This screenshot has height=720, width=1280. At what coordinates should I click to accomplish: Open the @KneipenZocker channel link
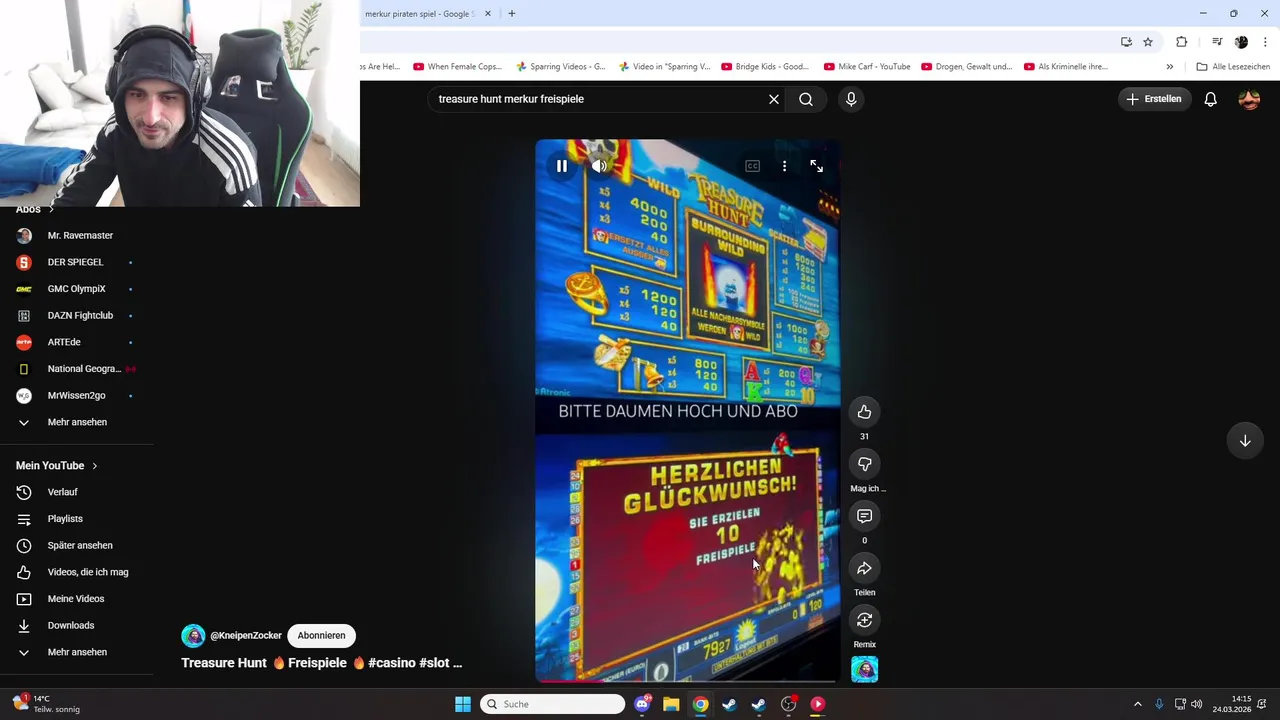point(246,635)
